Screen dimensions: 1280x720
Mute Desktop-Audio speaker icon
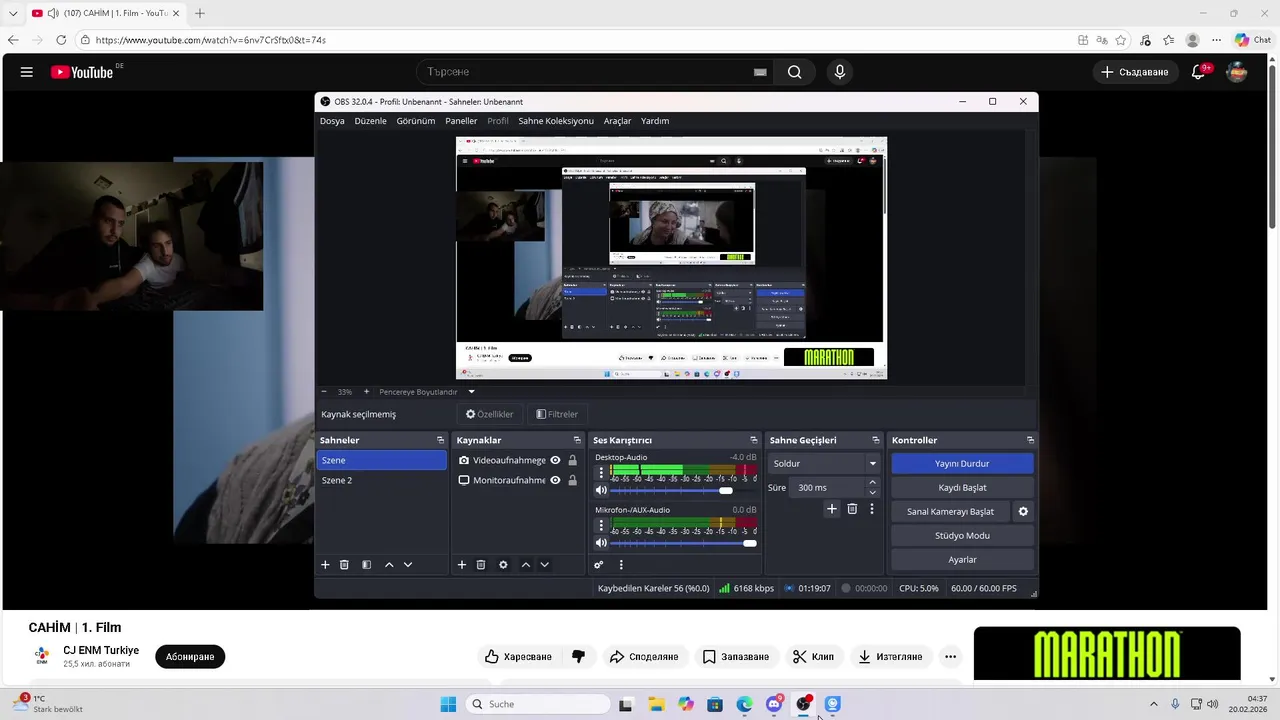tap(601, 490)
